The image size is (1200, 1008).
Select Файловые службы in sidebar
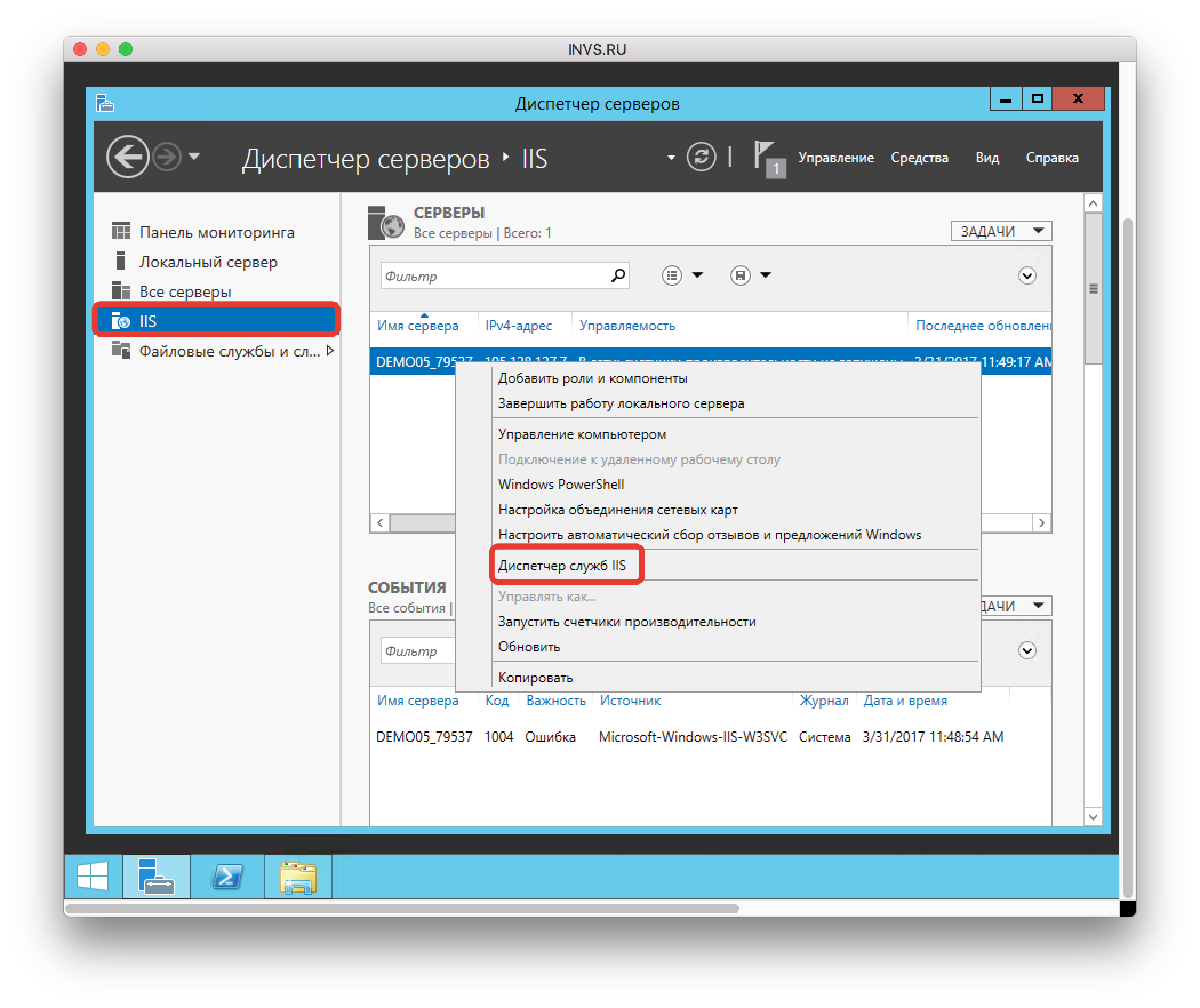tap(216, 350)
